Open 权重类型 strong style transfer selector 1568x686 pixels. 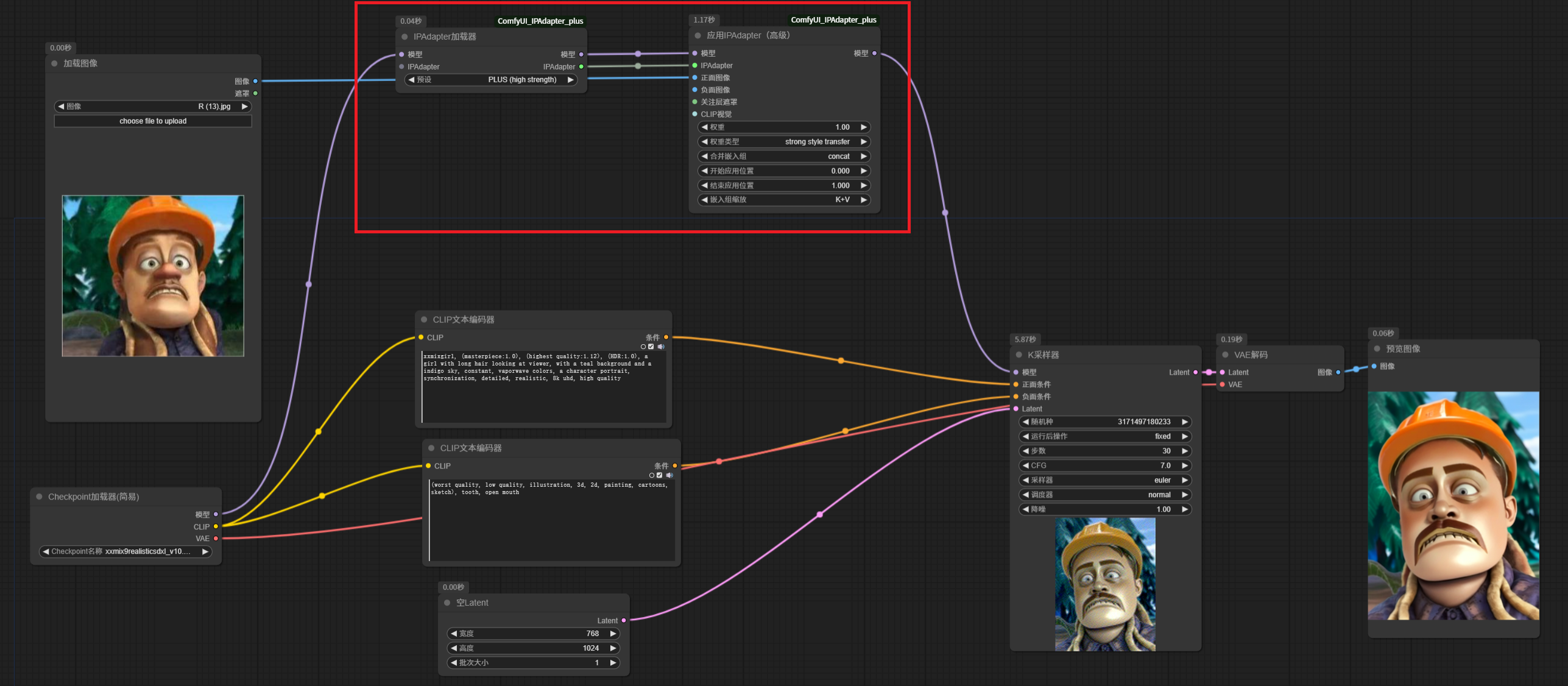click(x=783, y=141)
